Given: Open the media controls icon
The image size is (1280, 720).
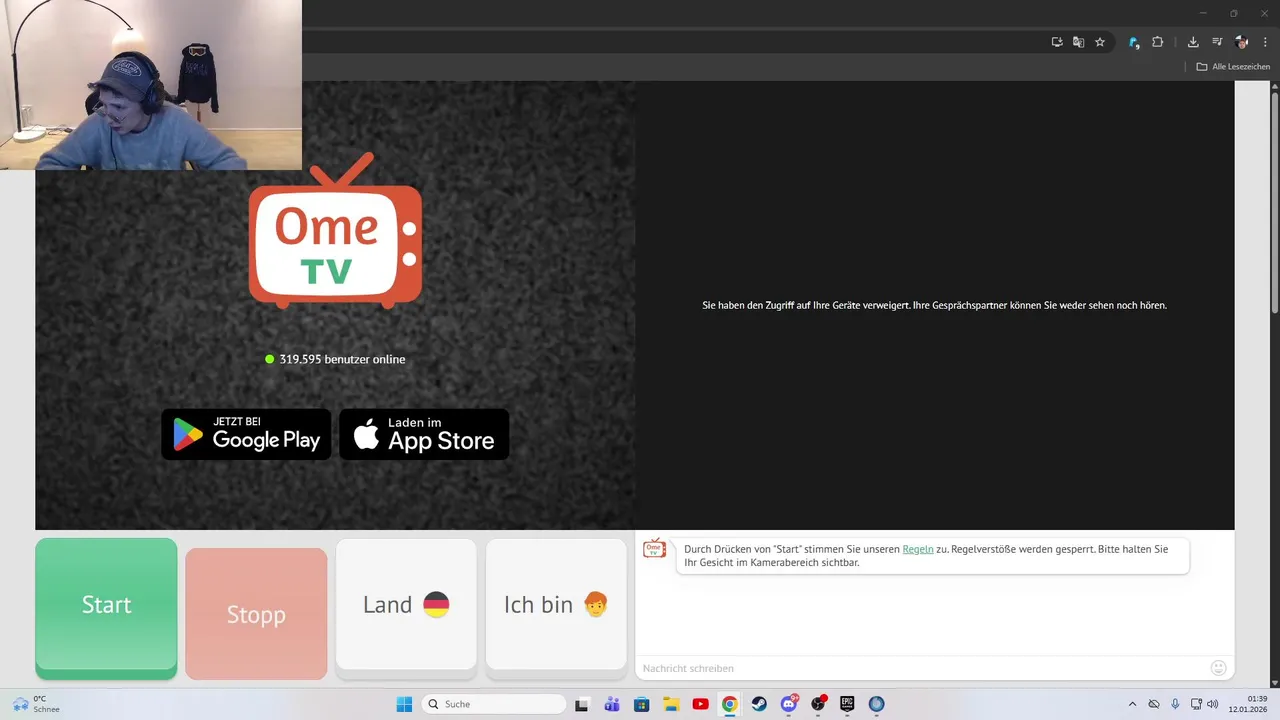Looking at the screenshot, I should 1217,42.
